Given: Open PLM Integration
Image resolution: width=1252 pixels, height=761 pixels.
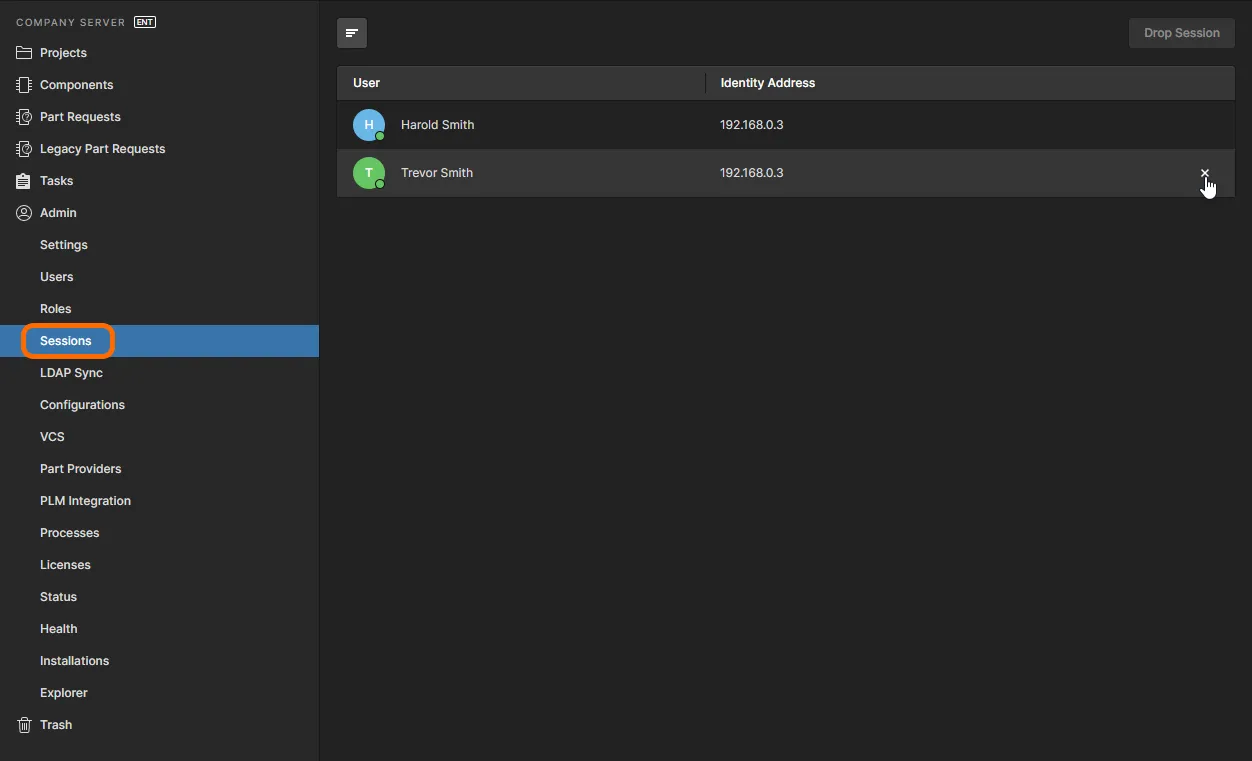Looking at the screenshot, I should (x=85, y=501).
